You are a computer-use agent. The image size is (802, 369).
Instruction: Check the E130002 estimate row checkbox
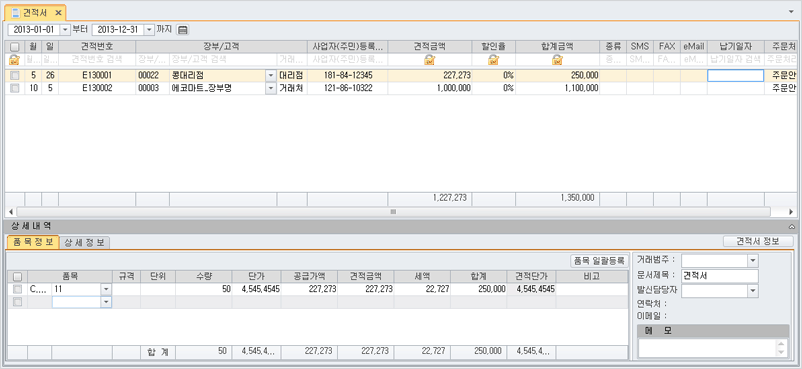tap(14, 88)
